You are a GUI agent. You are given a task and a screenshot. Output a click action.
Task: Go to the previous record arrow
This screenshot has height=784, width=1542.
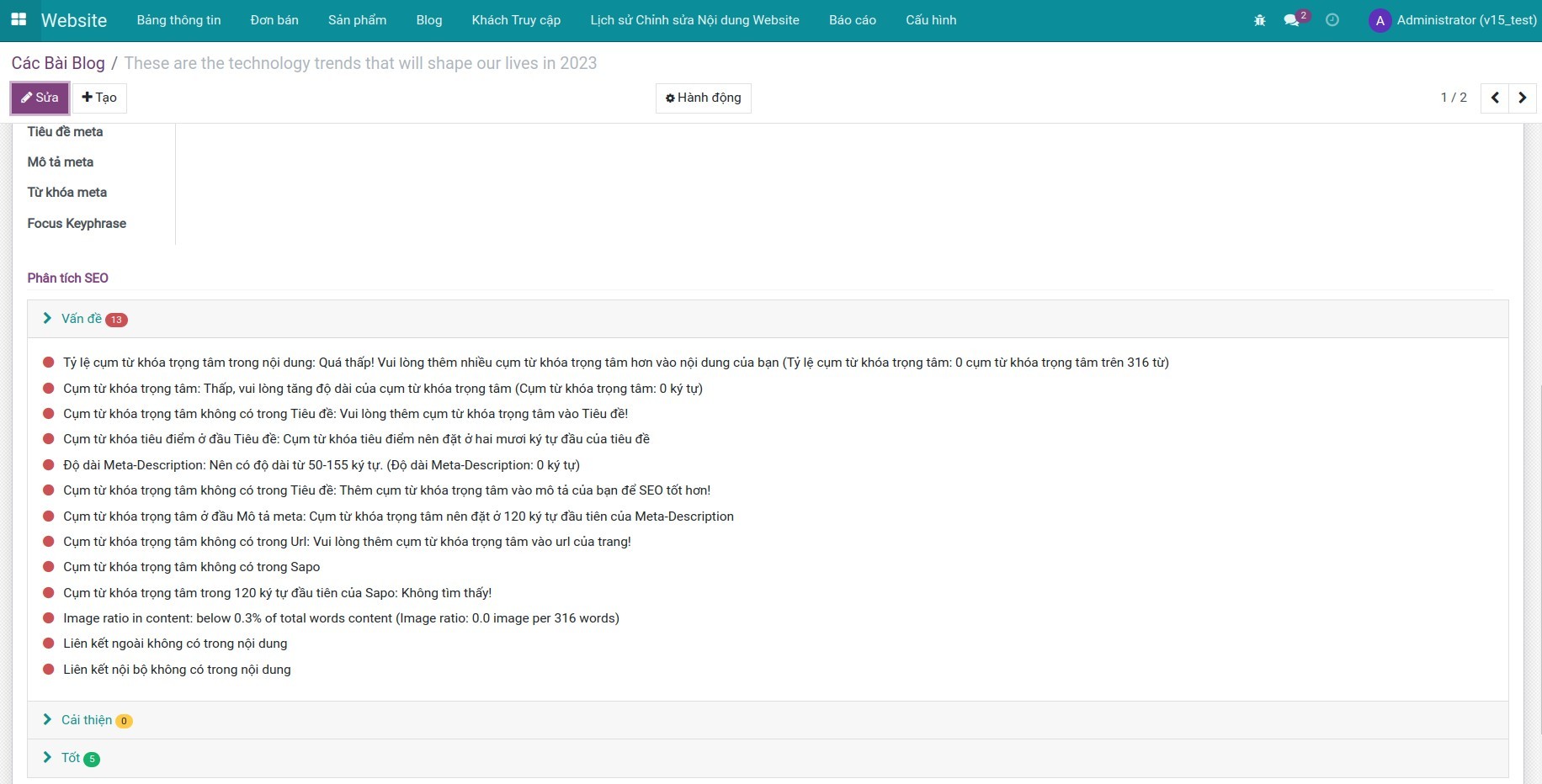point(1494,98)
